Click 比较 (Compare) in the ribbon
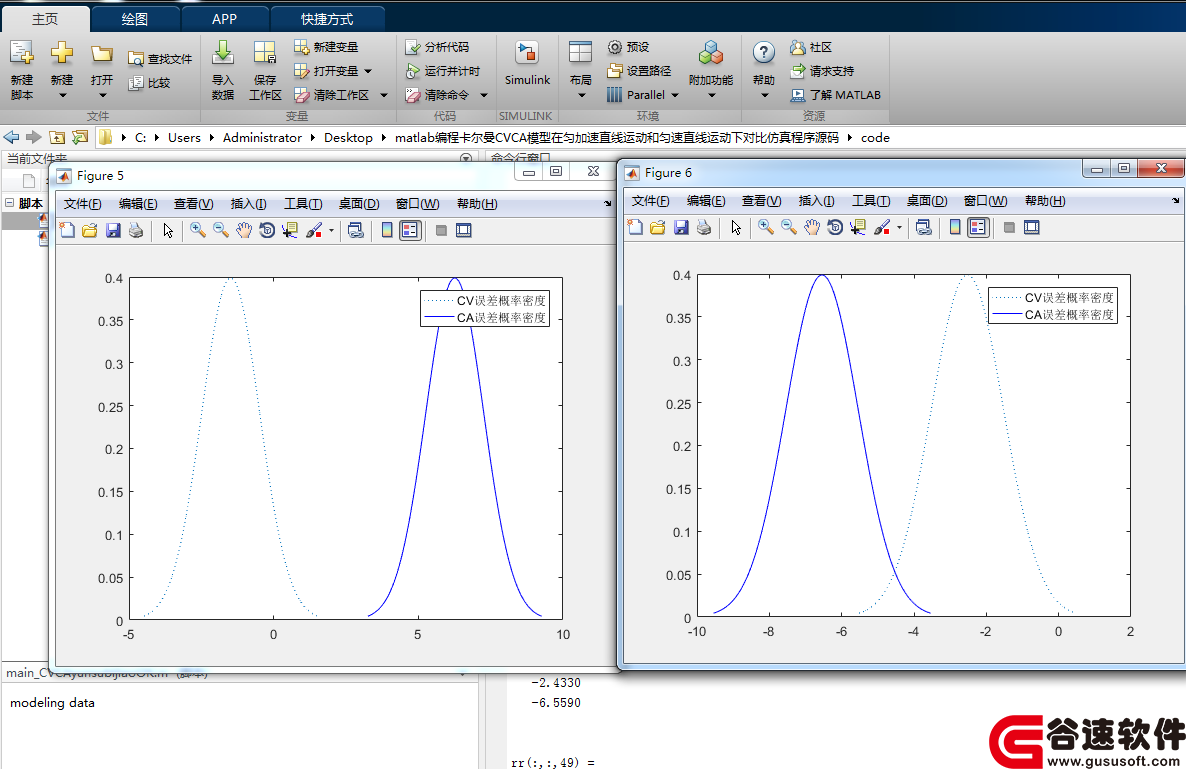Screen dimensions: 1186x769 pos(149,82)
